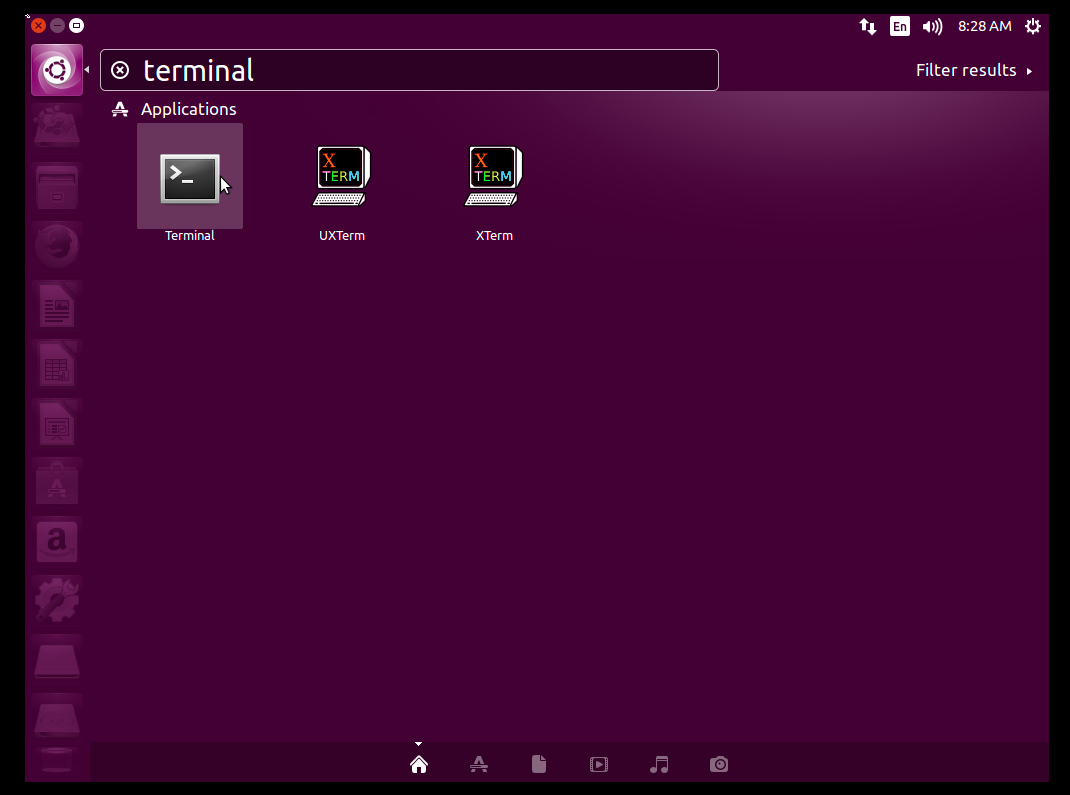Screen dimensions: 1070x795
Task: Close the Dash with red close button
Action: (x=38, y=26)
